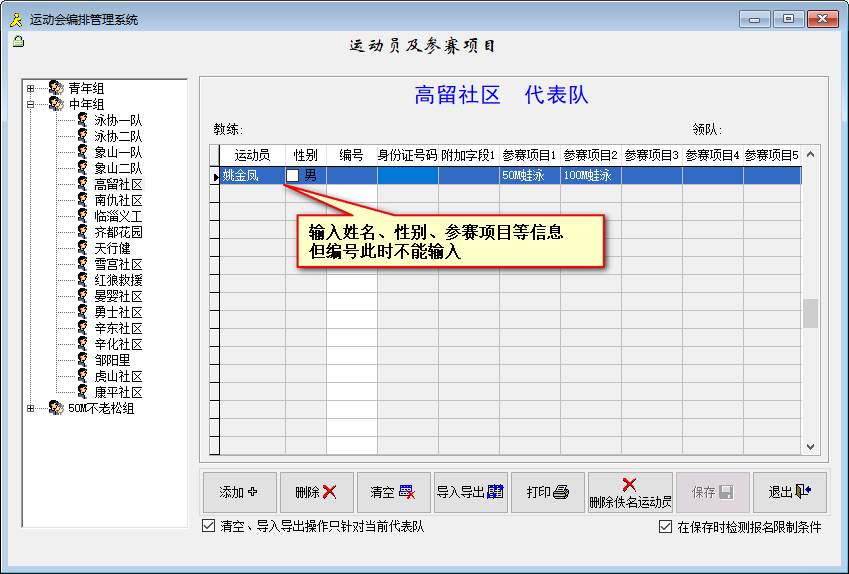This screenshot has width=849, height=574.
Task: Toggle 在保存时检测报名限制条件 checkbox
Action: 666,527
